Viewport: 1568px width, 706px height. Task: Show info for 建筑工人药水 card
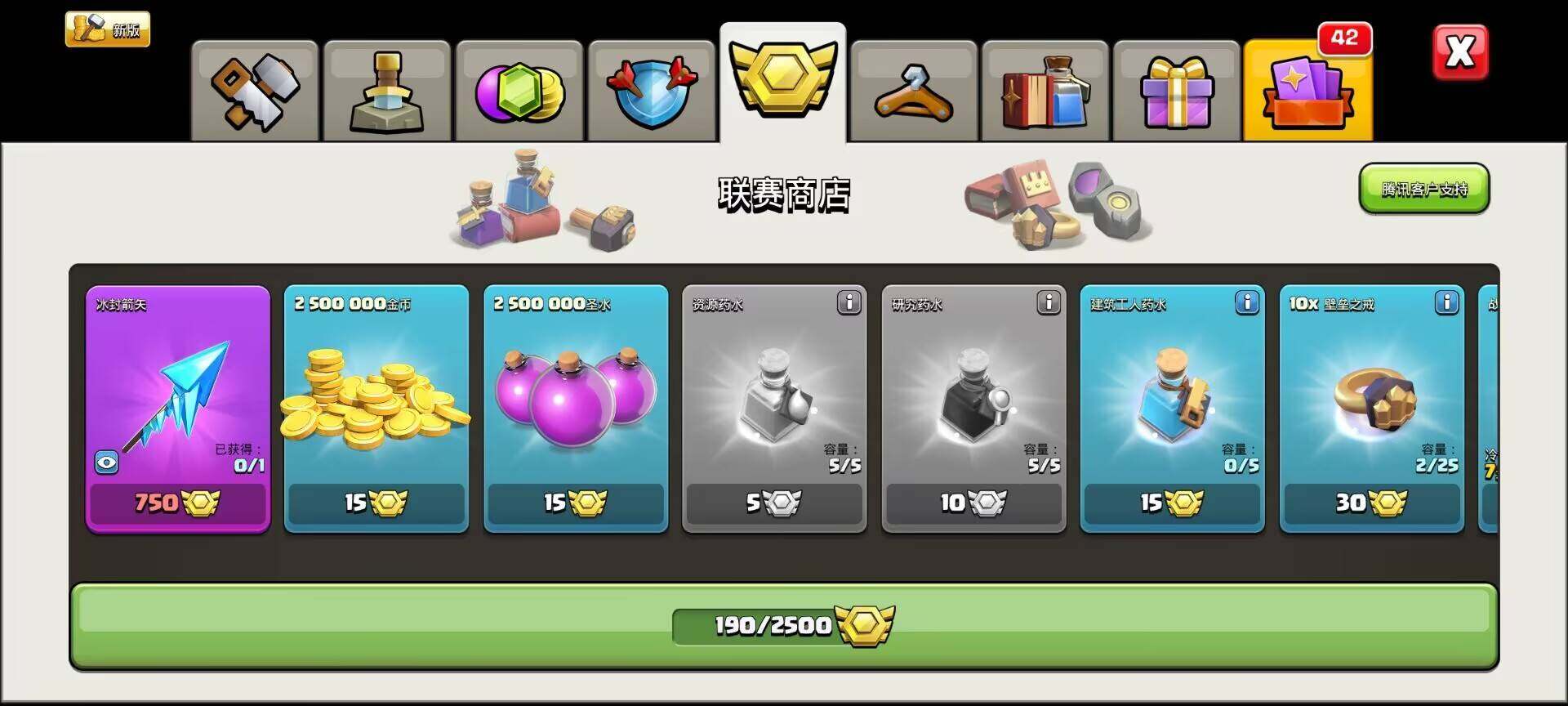1247,302
